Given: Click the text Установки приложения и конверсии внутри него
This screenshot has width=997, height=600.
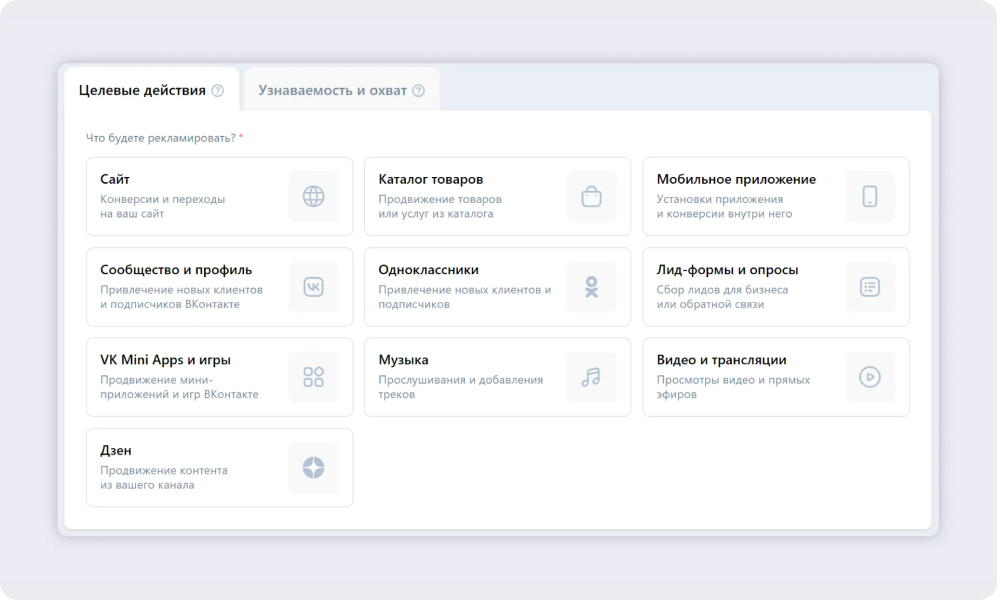Looking at the screenshot, I should [x=724, y=206].
